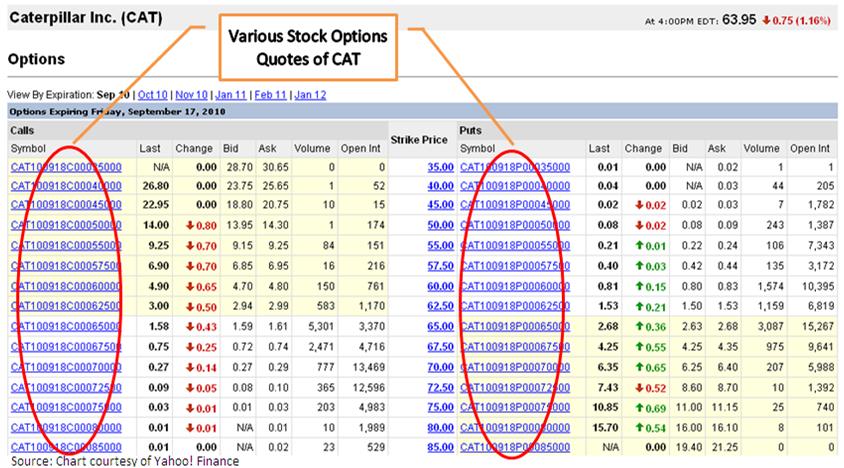Image resolution: width=844 pixels, height=468 pixels.
Task: Click green up arrow next to put change 0.69
Action: click(x=641, y=407)
